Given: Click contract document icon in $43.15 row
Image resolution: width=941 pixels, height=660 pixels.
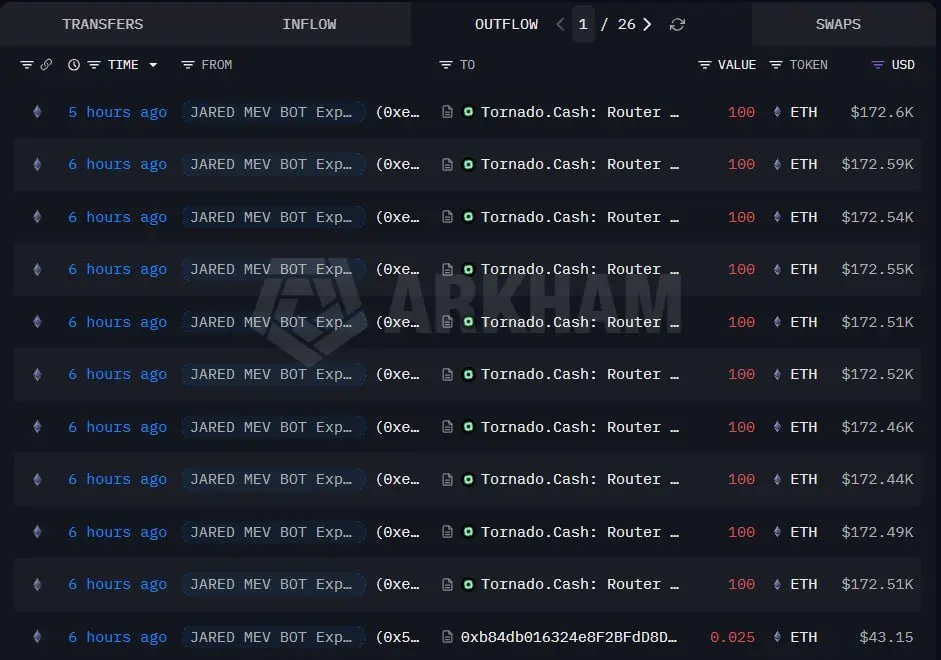Looking at the screenshot, I should (447, 637).
